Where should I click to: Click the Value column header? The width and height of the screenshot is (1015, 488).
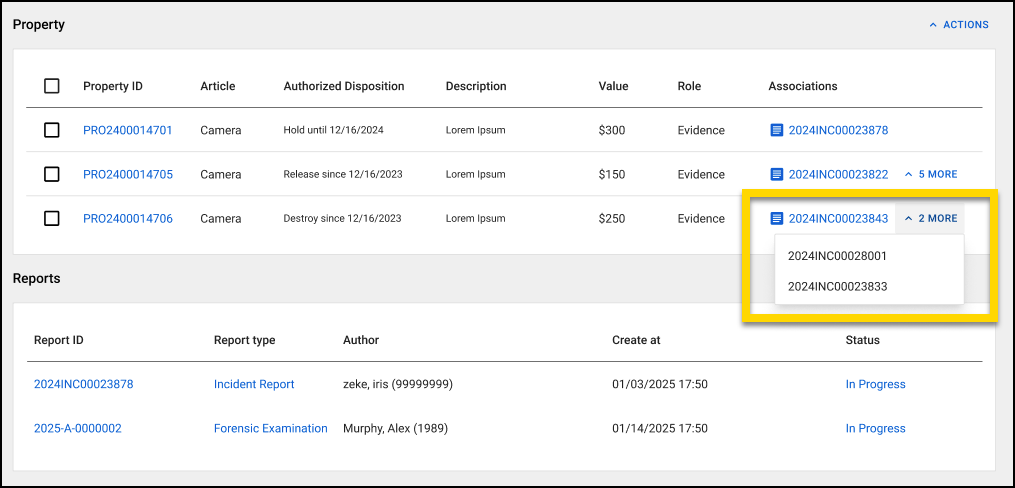613,86
